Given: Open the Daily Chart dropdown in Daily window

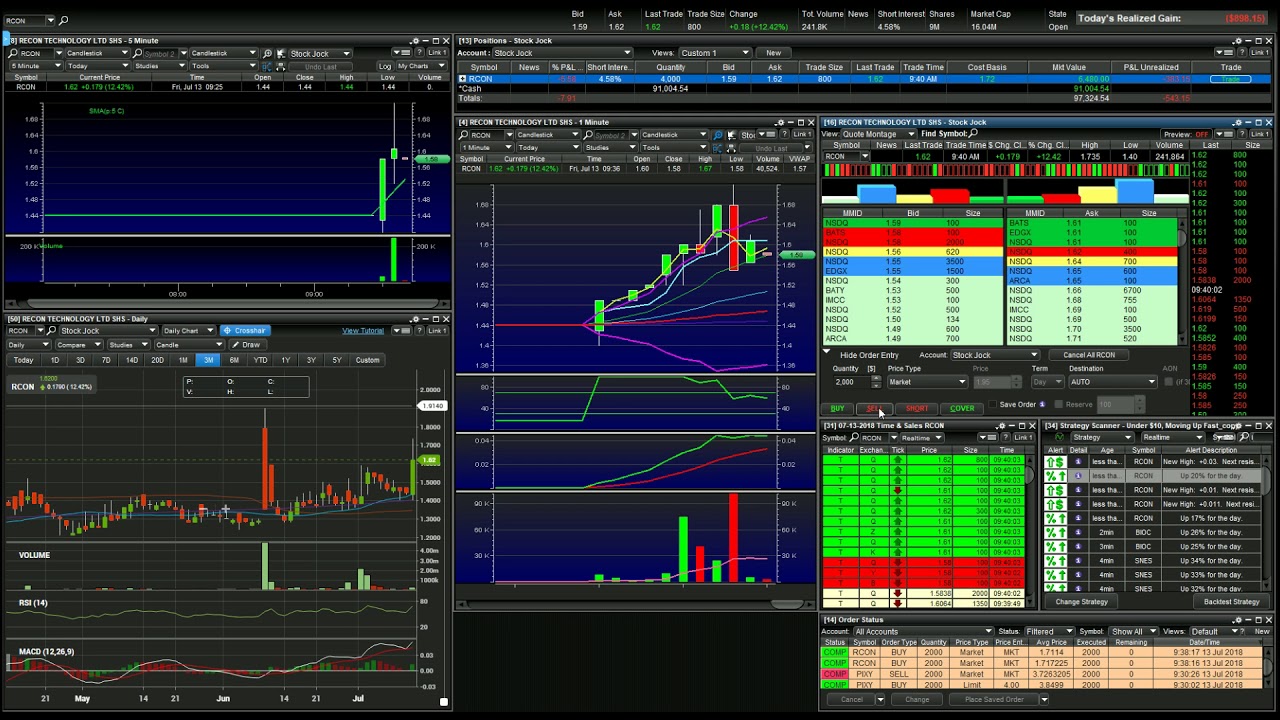Looking at the screenshot, I should 187,331.
